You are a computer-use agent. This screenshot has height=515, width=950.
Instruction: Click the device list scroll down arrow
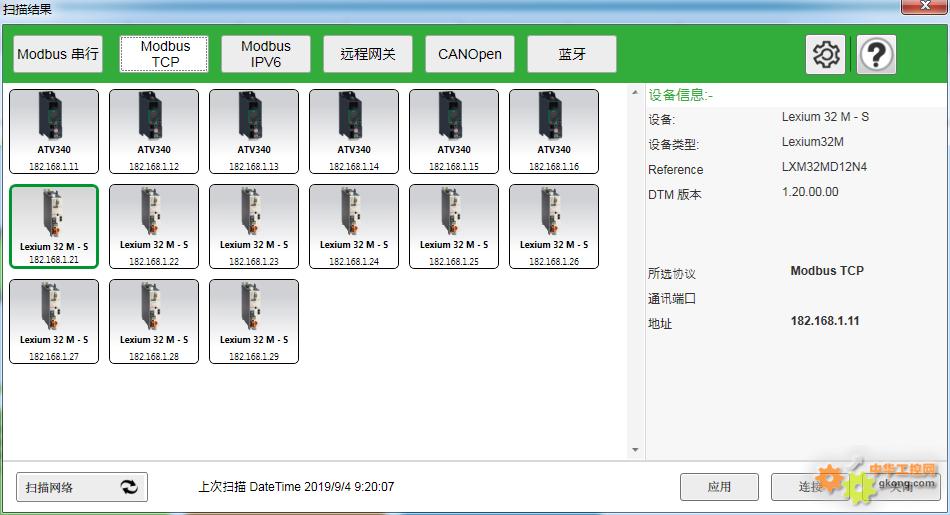coord(635,450)
